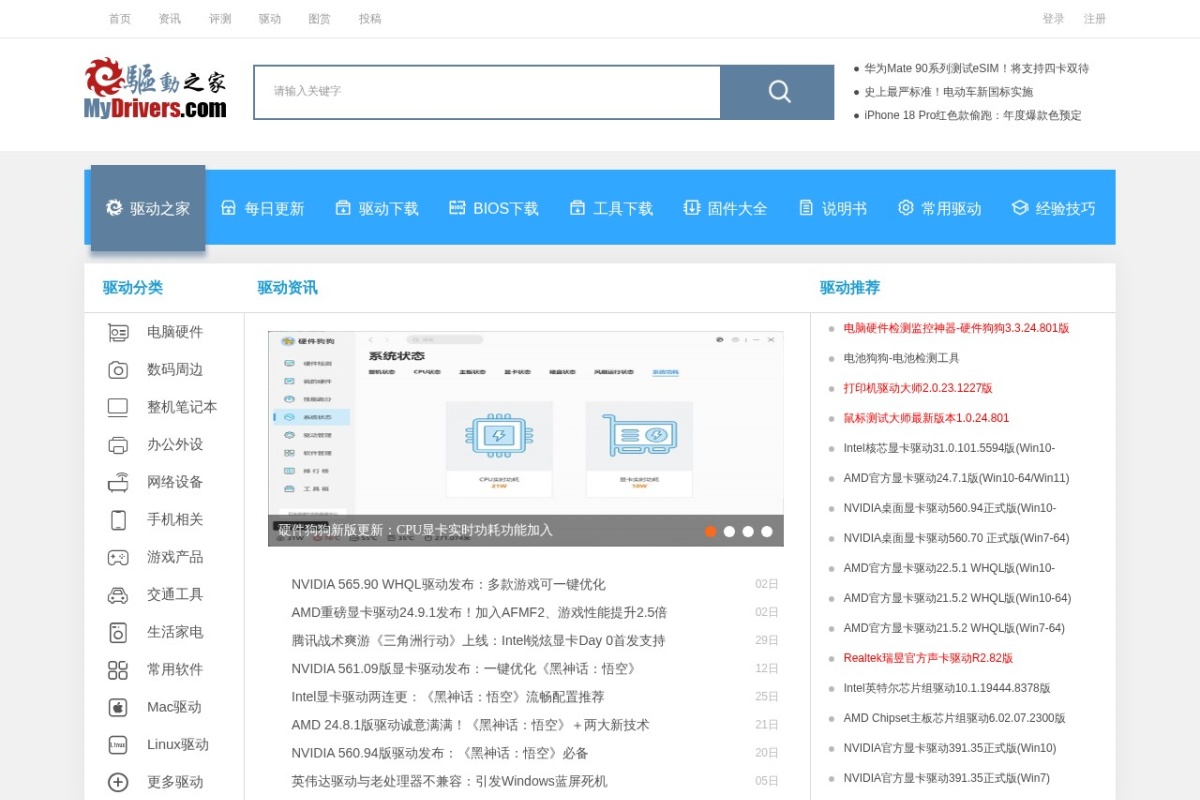Viewport: 1200px width, 800px height.
Task: Open 图赏 in the top menu
Action: point(320,19)
